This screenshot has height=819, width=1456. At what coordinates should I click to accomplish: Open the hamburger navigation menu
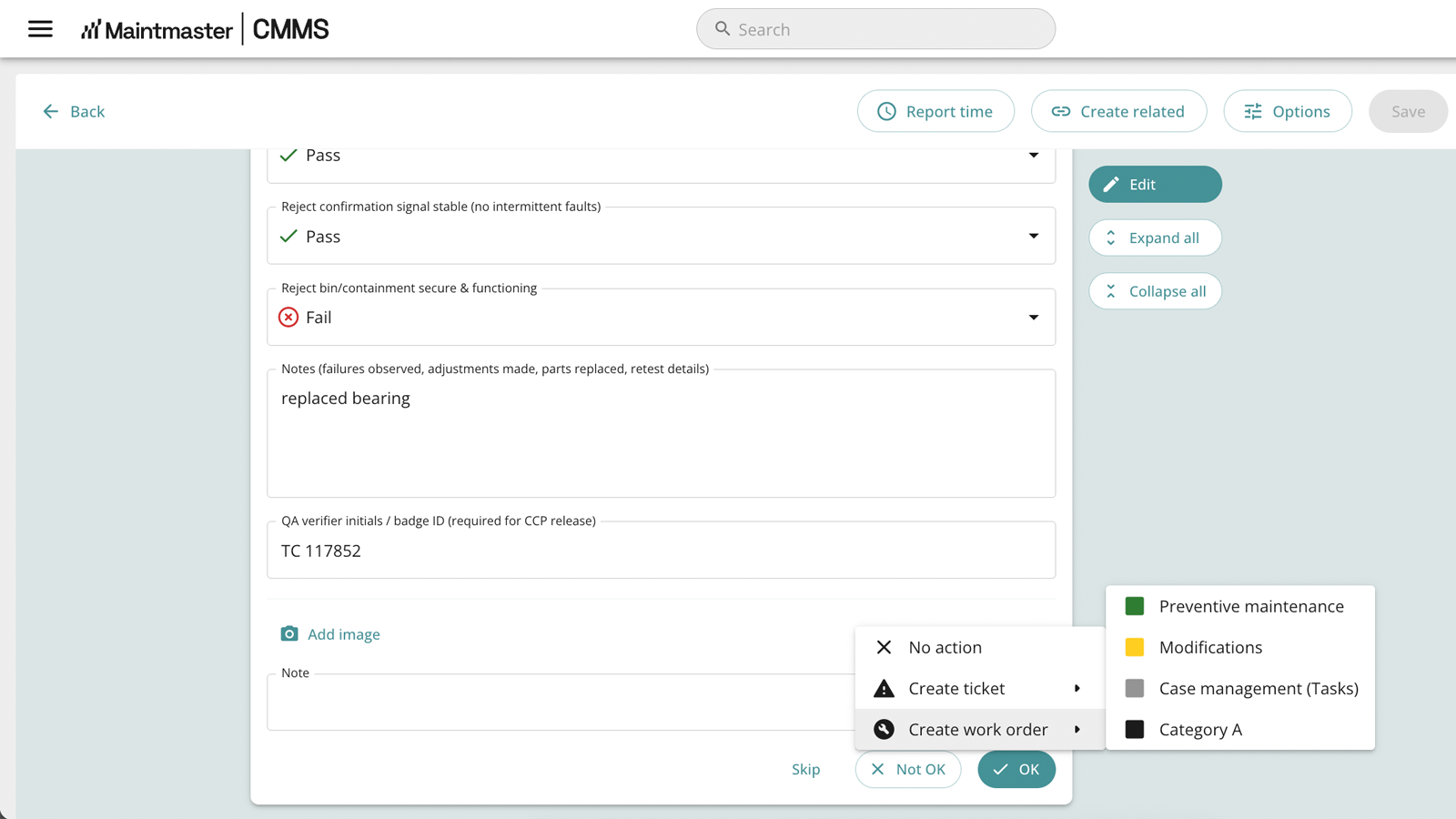[40, 29]
